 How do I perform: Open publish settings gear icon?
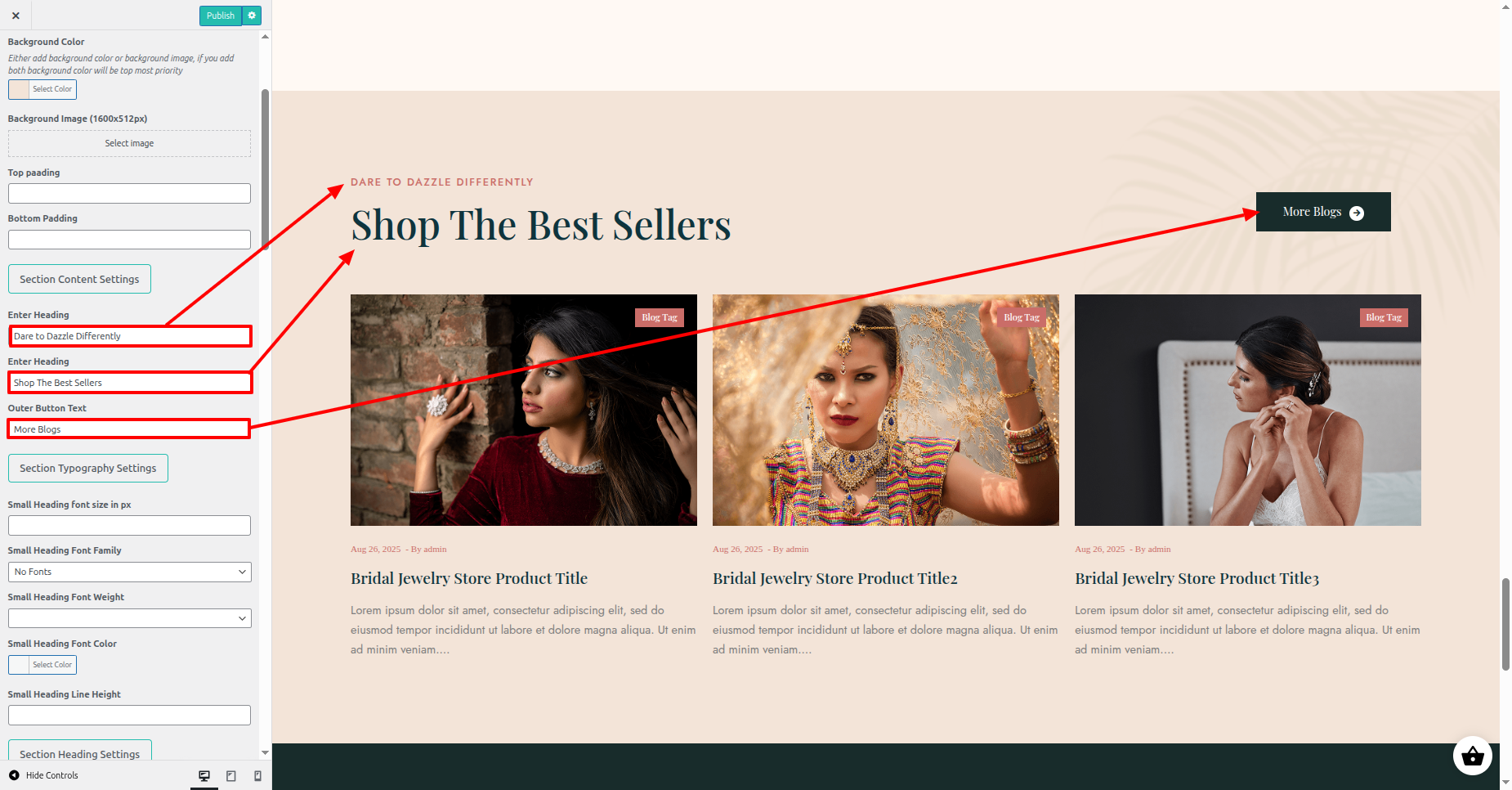click(x=252, y=16)
